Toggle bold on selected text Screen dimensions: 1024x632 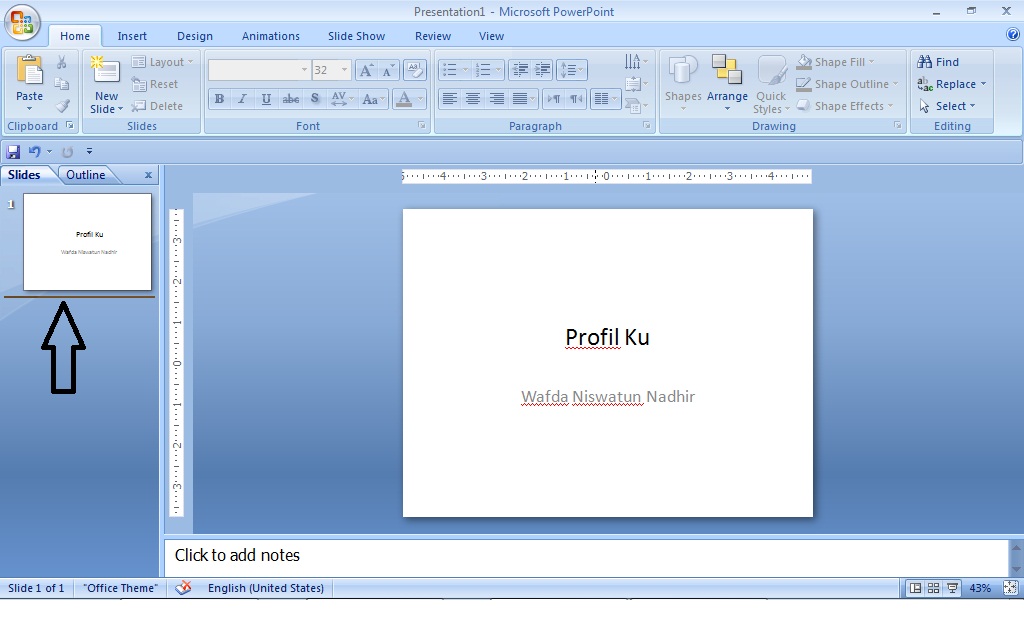pyautogui.click(x=219, y=99)
